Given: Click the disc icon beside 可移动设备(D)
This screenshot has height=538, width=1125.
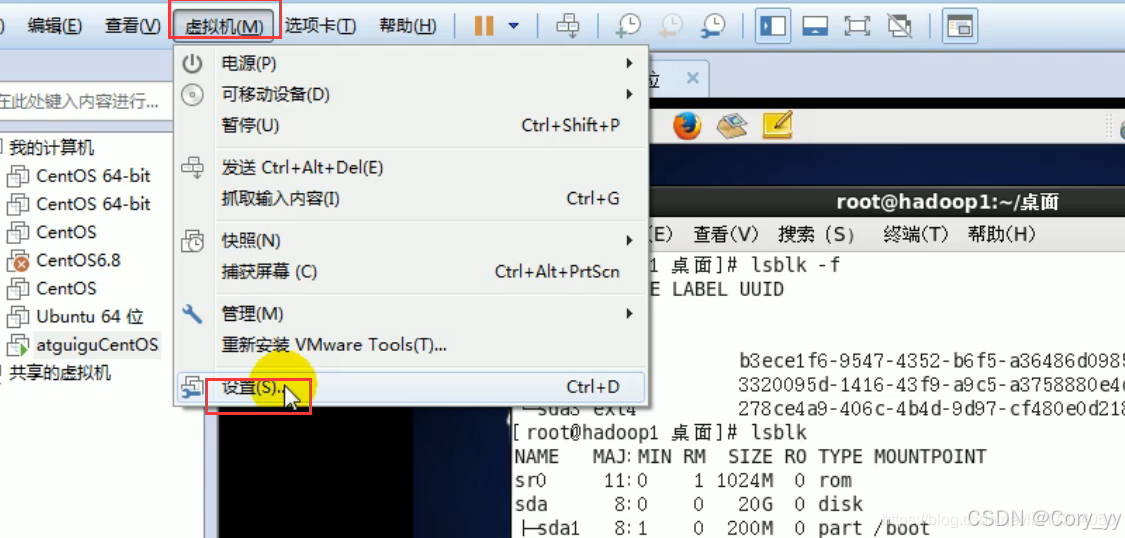Looking at the screenshot, I should [x=192, y=95].
